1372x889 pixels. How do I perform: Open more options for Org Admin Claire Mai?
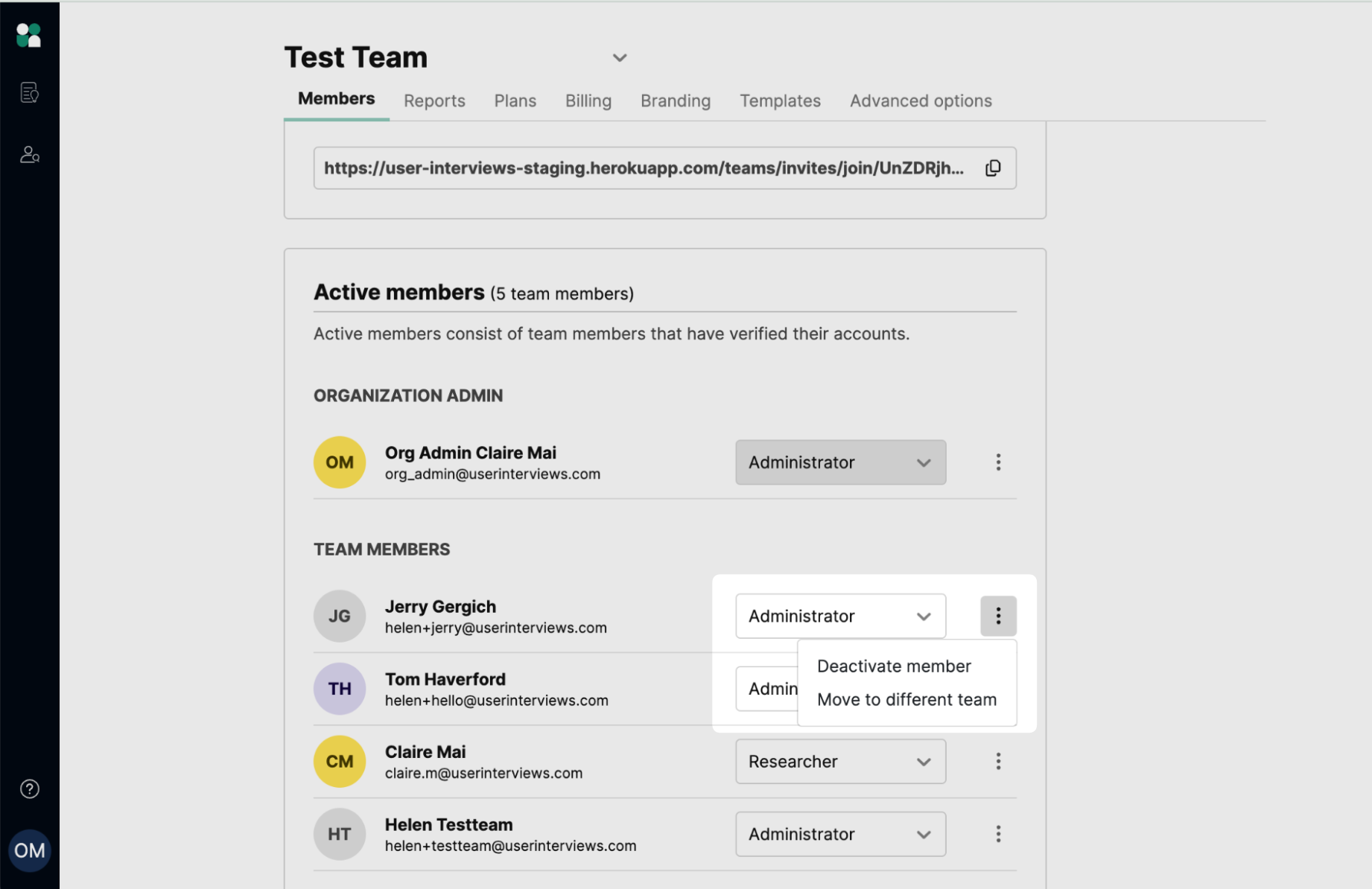998,462
